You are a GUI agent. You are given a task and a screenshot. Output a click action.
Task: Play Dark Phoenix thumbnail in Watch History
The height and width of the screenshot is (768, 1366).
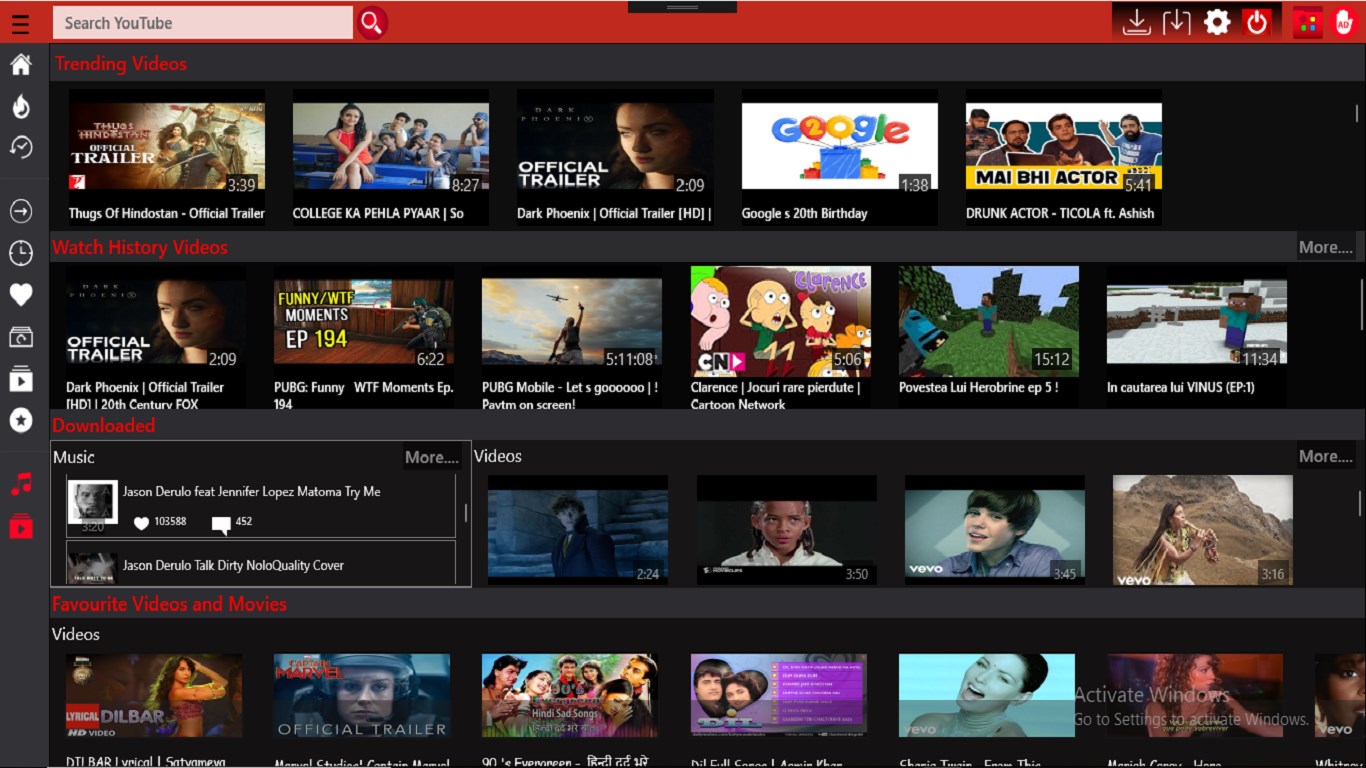(156, 322)
